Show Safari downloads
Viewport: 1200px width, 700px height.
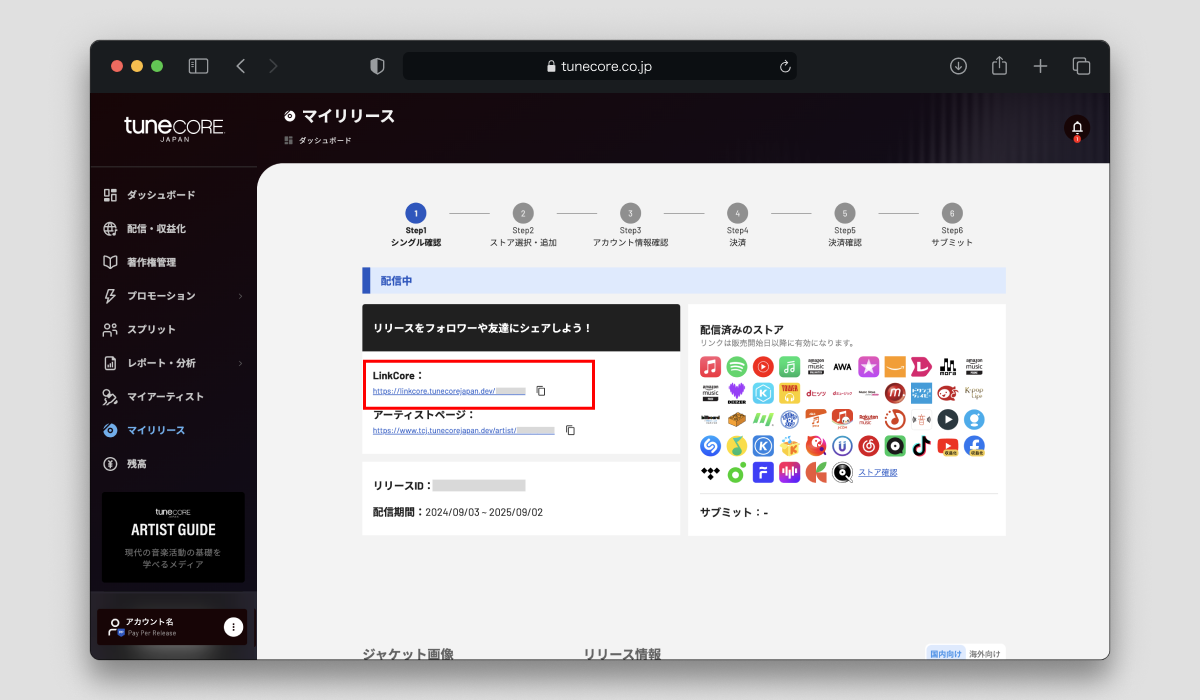958,66
